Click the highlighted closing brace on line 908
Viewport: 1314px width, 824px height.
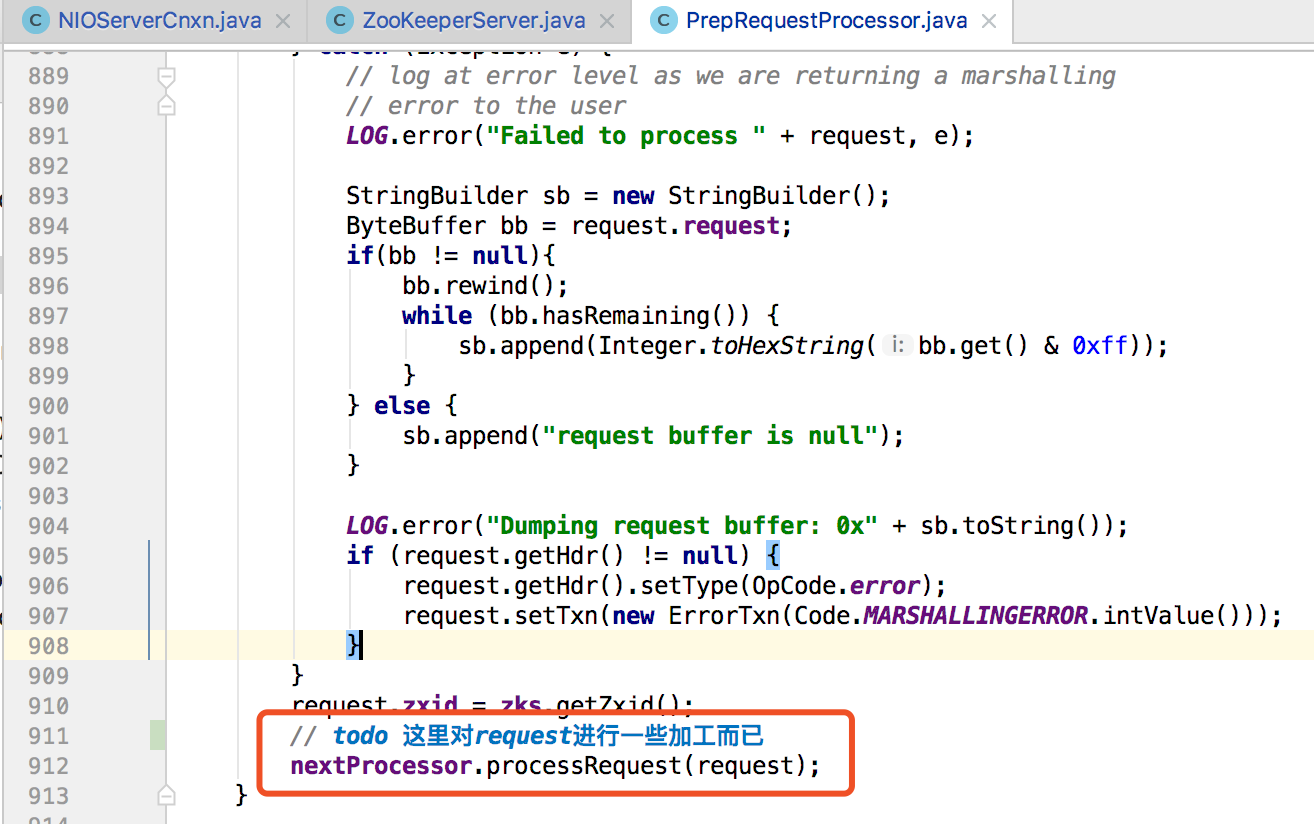click(x=353, y=646)
